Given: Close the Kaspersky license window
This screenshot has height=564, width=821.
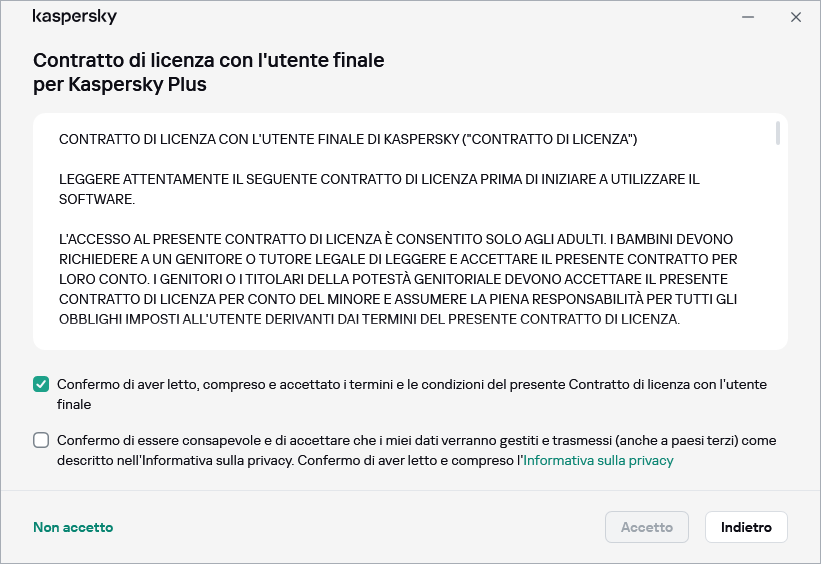Looking at the screenshot, I should [796, 17].
